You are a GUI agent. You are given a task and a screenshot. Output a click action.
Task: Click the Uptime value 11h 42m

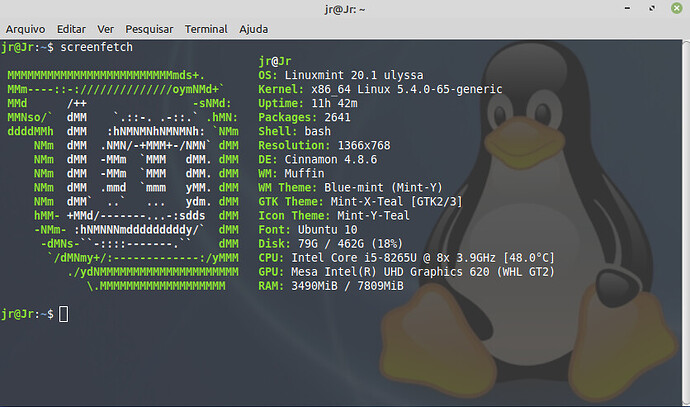tap(334, 103)
